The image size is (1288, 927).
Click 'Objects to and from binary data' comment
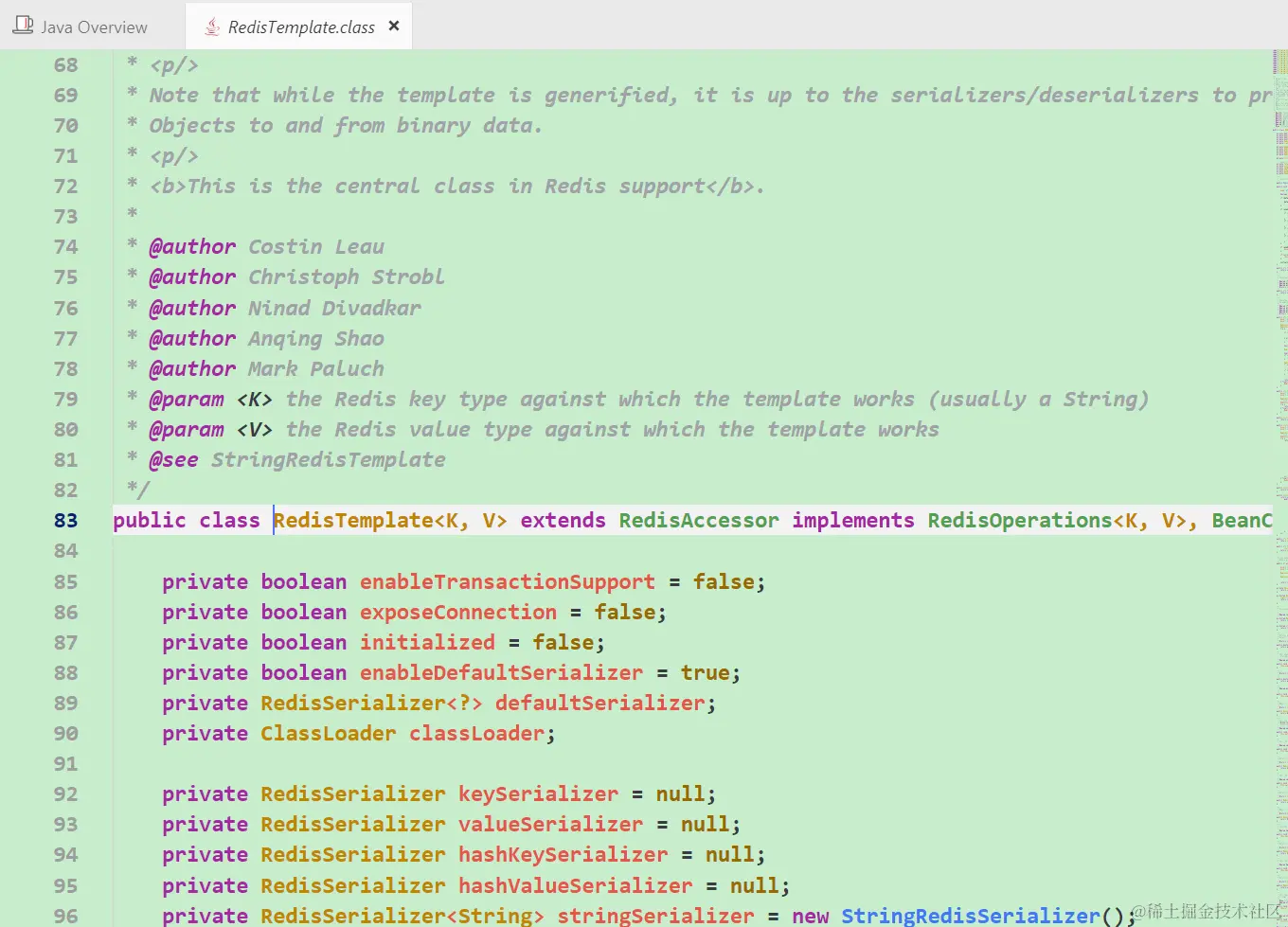pyautogui.click(x=347, y=125)
